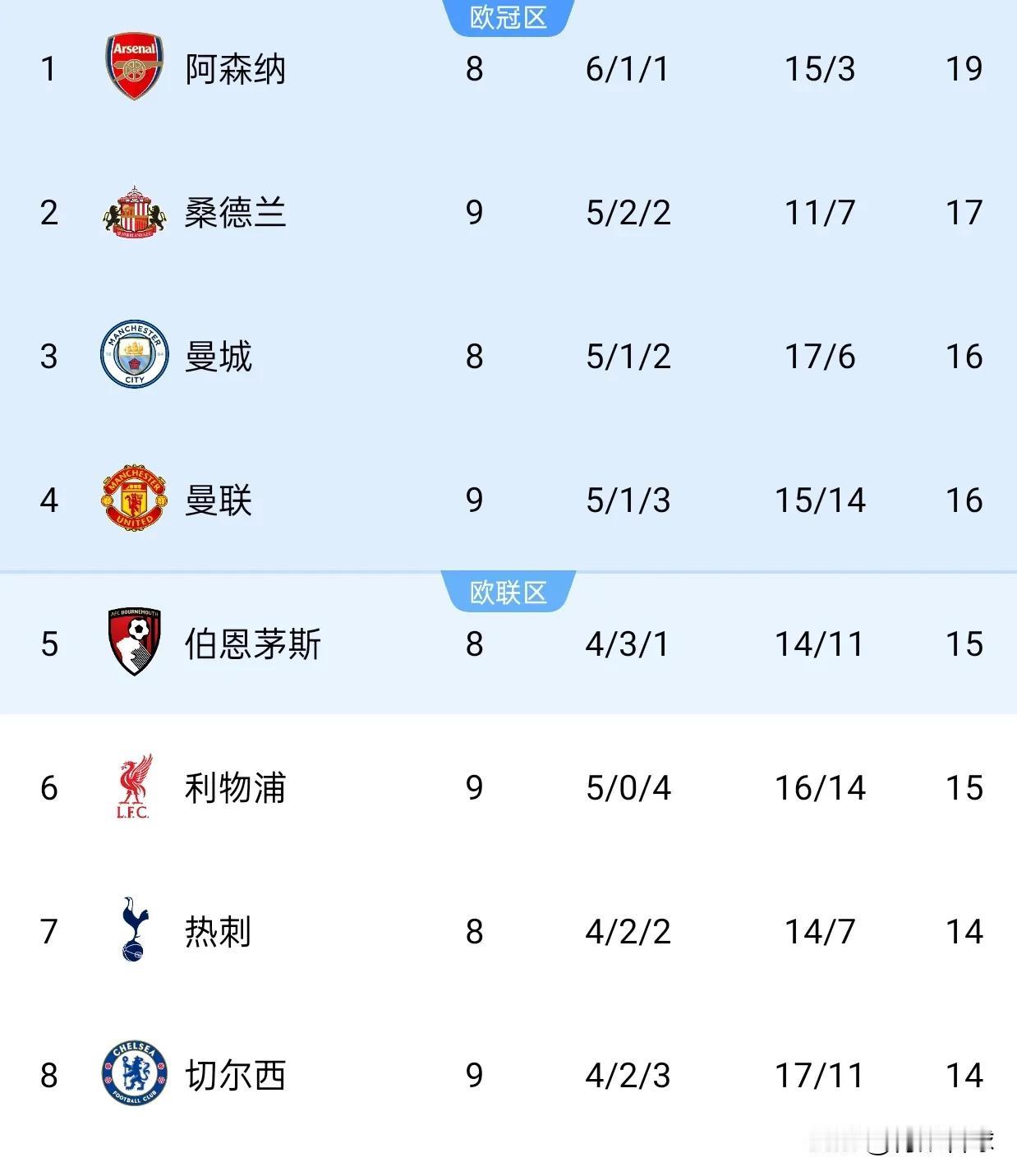Viewport: 1017px width, 1176px height.
Task: Select the 欧联区 label tab
Action: tap(509, 593)
